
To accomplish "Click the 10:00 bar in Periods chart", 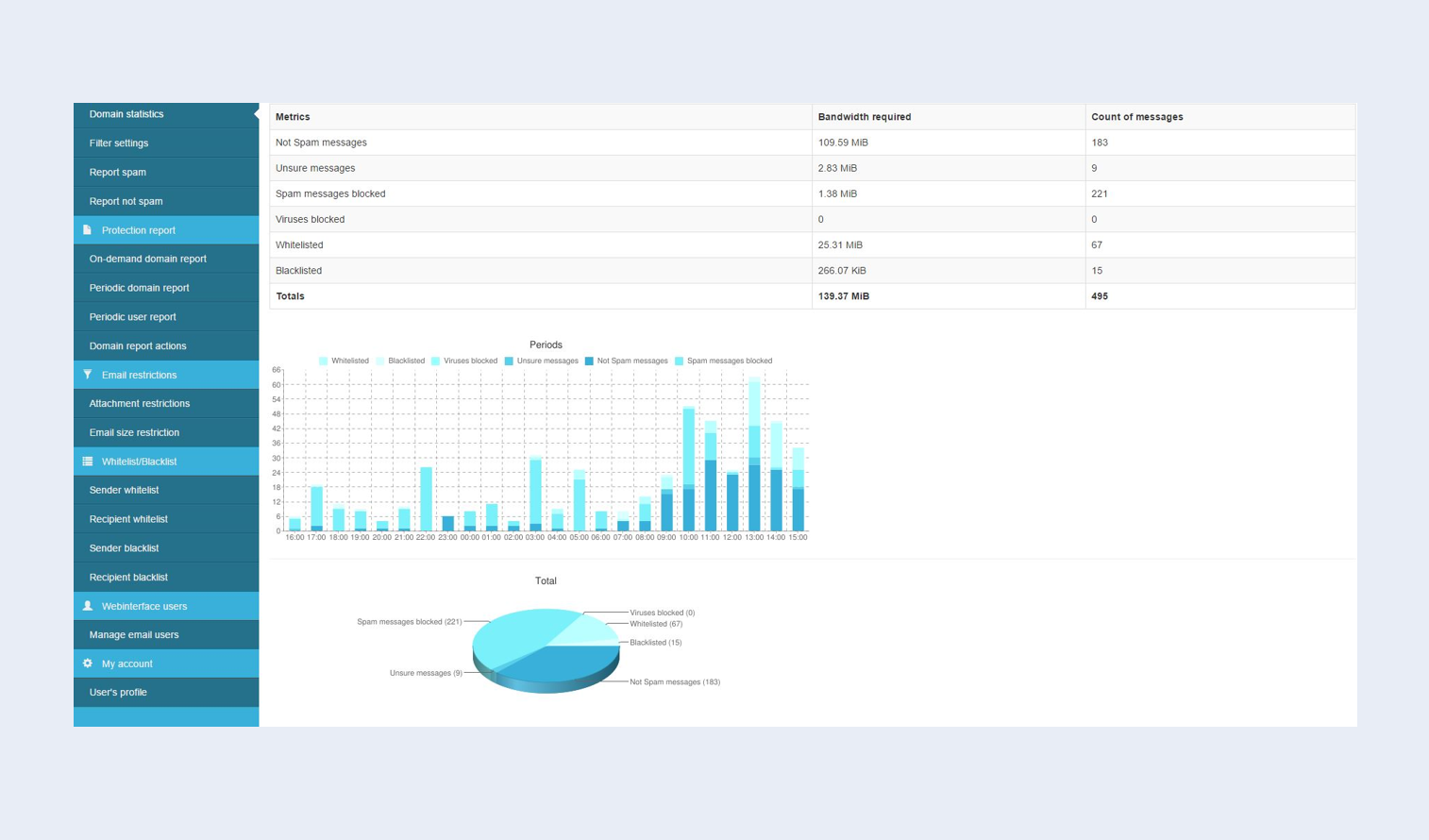I will [689, 469].
